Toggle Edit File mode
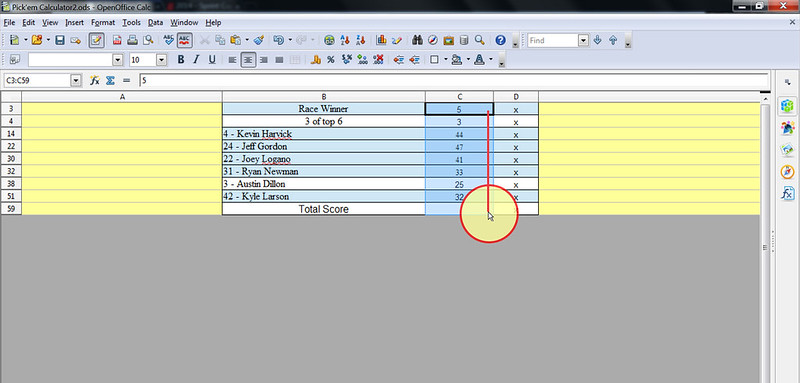 point(96,40)
